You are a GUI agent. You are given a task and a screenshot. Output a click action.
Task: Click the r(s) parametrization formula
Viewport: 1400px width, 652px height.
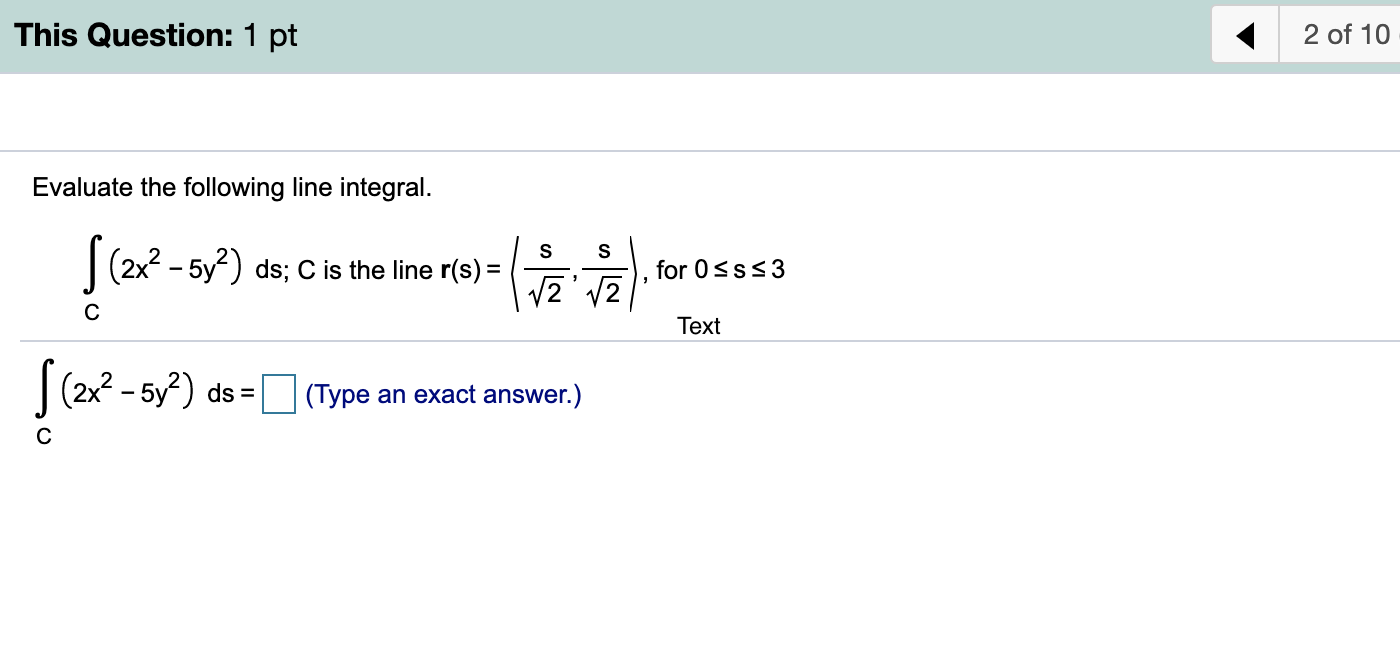tap(540, 268)
